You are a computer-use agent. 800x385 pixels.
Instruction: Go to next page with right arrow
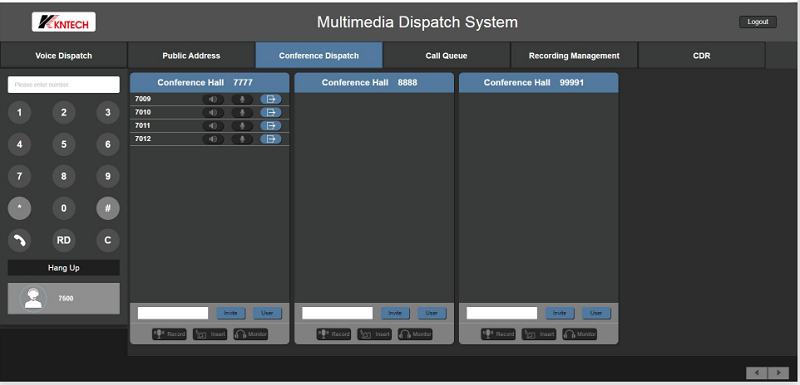coord(778,373)
